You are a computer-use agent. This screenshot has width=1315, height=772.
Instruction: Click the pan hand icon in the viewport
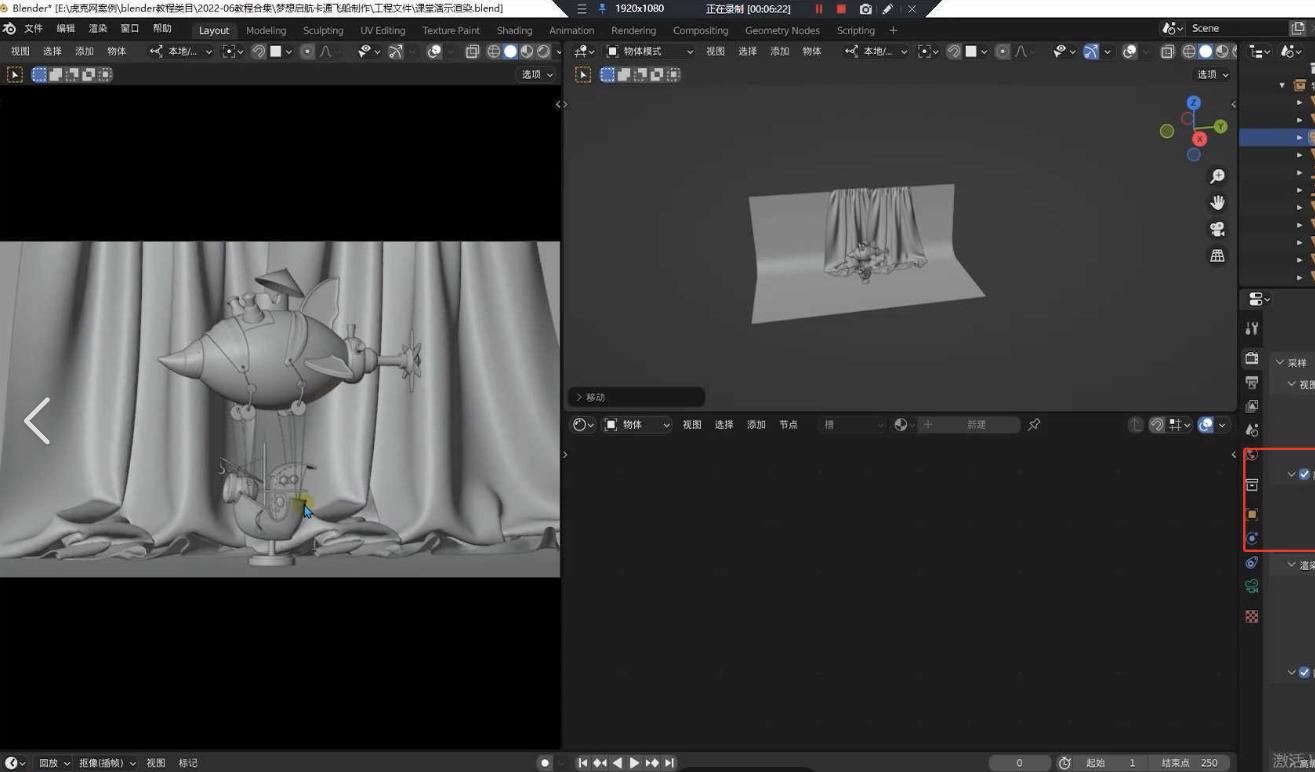[1217, 202]
